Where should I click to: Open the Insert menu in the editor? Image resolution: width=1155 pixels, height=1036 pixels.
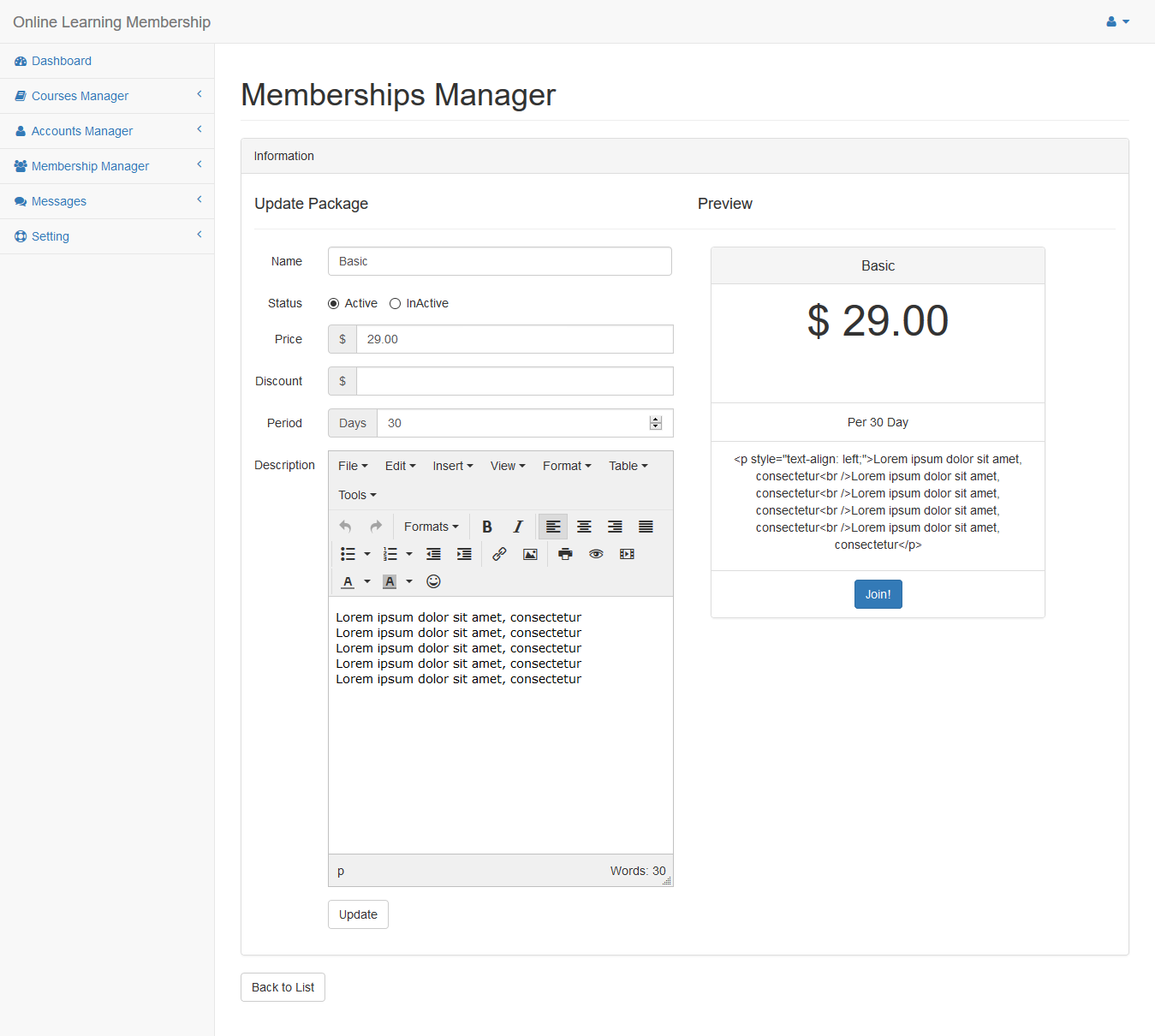point(452,466)
